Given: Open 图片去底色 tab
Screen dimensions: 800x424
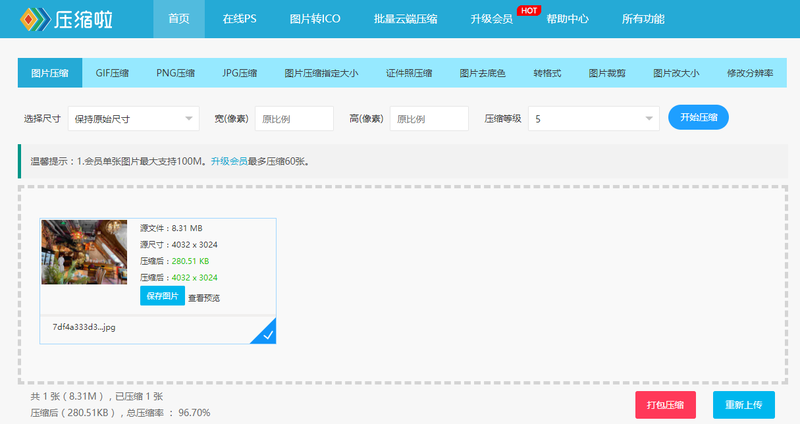Looking at the screenshot, I should coord(482,73).
